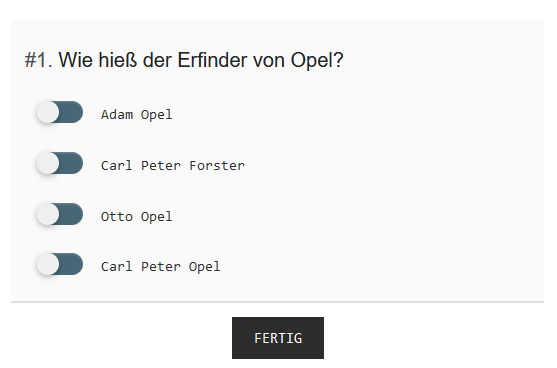Click the white knob of Adam Opel toggle
This screenshot has width=557, height=368.
point(48,112)
